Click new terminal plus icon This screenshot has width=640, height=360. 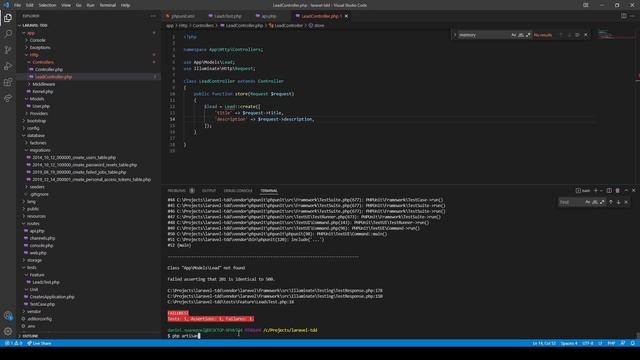pos(596,191)
